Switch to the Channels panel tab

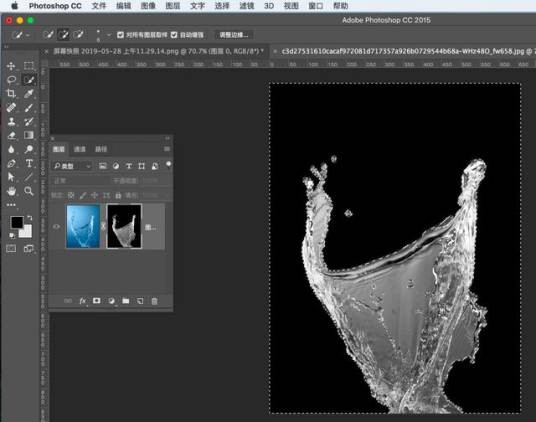pyautogui.click(x=80, y=149)
